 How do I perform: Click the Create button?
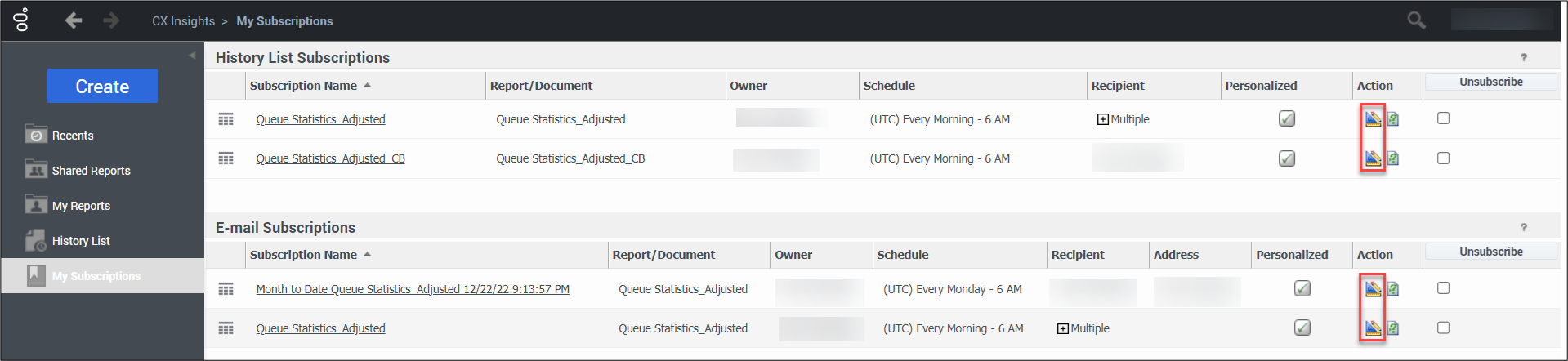[102, 87]
